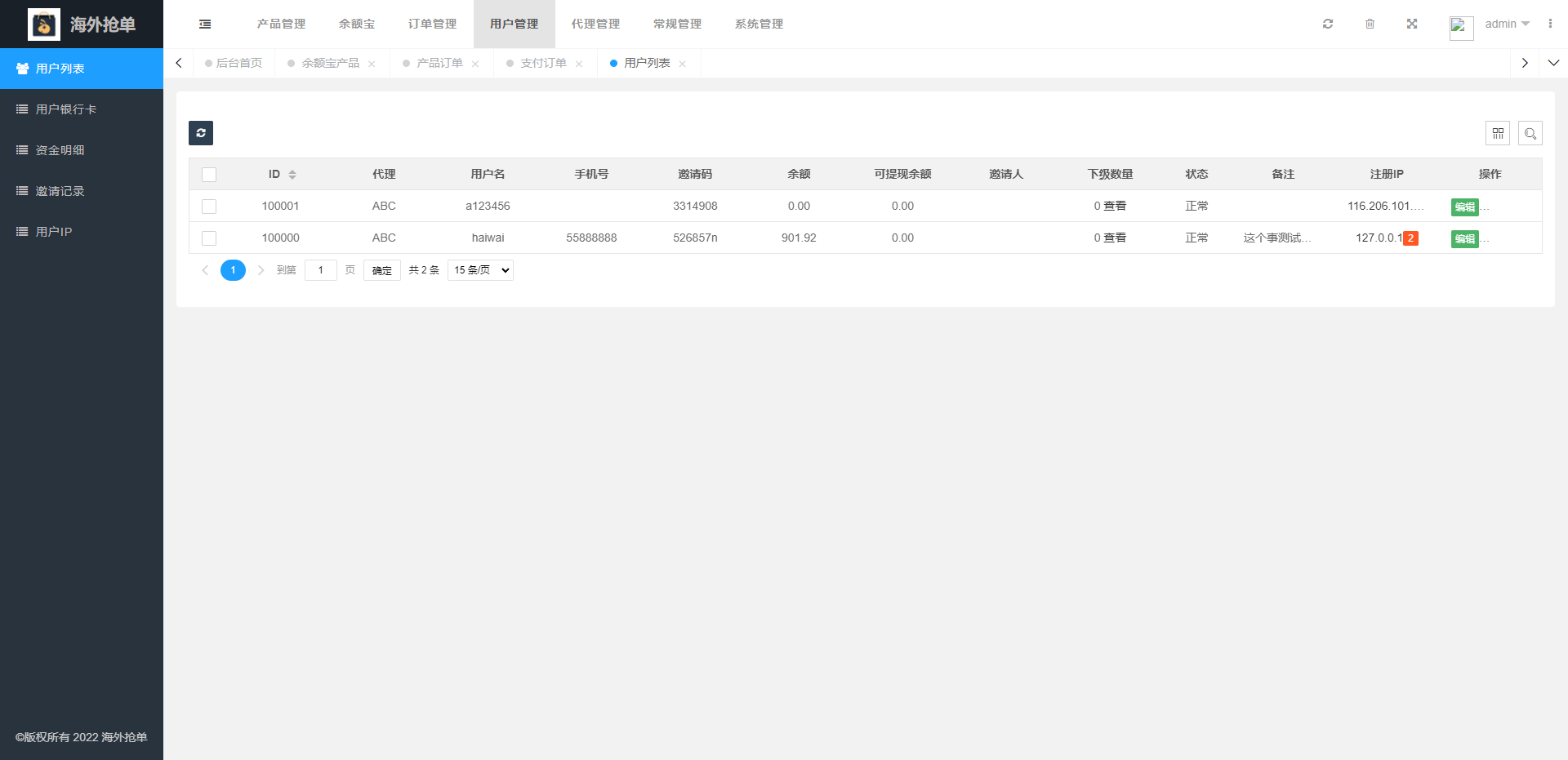Screen dimensions: 1568x760
Task: Toggle fullscreen with the expand icon
Action: coord(1412,24)
